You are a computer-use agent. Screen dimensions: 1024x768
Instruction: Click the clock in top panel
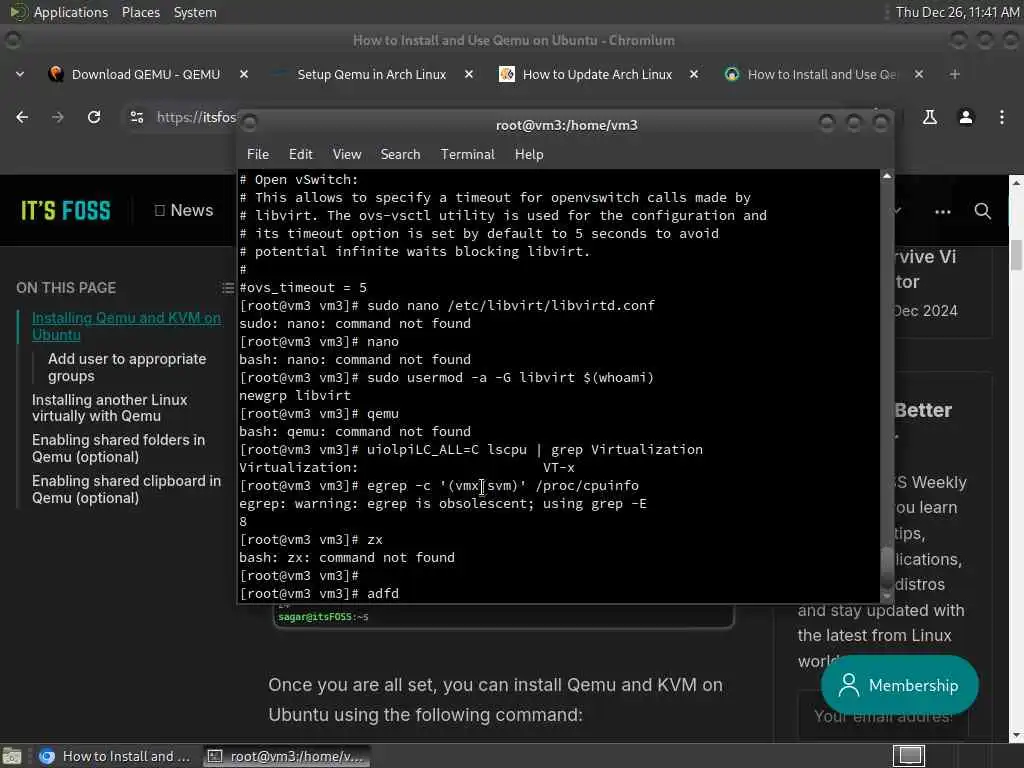(x=957, y=12)
